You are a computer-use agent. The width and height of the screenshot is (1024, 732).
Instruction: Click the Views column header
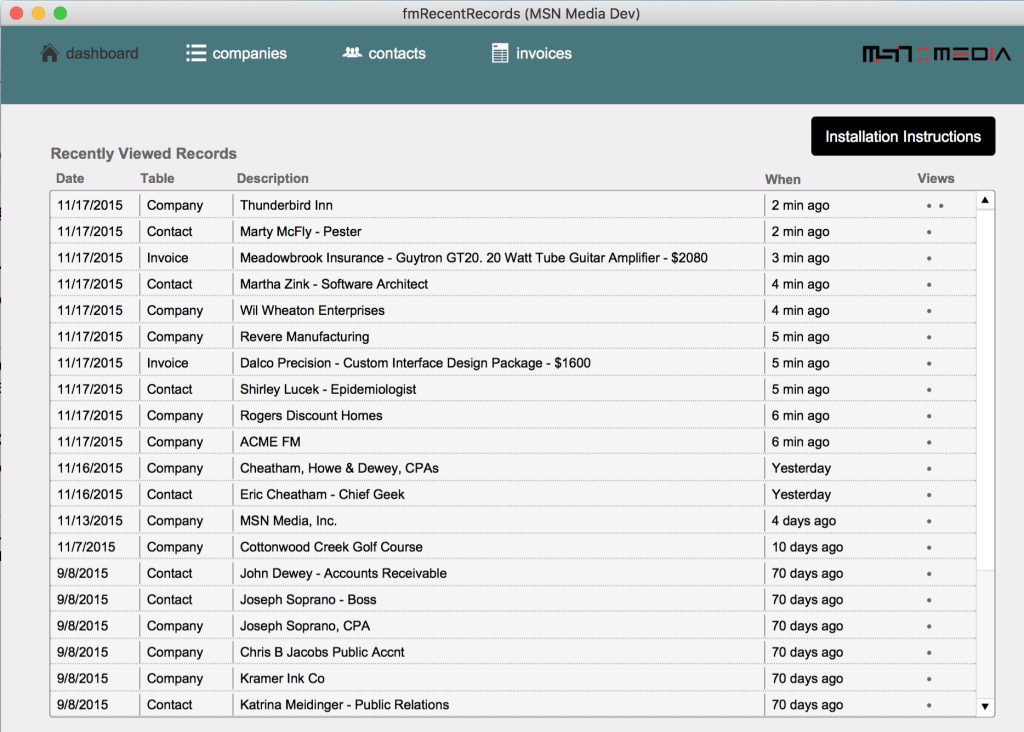(935, 178)
